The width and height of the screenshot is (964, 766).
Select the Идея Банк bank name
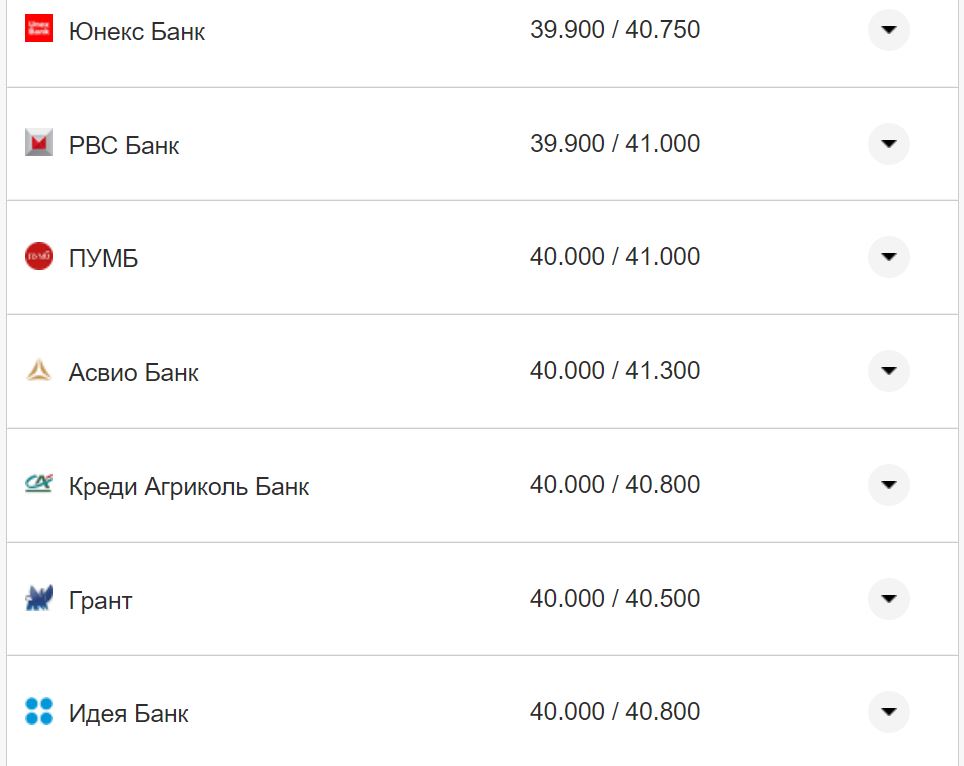[128, 714]
